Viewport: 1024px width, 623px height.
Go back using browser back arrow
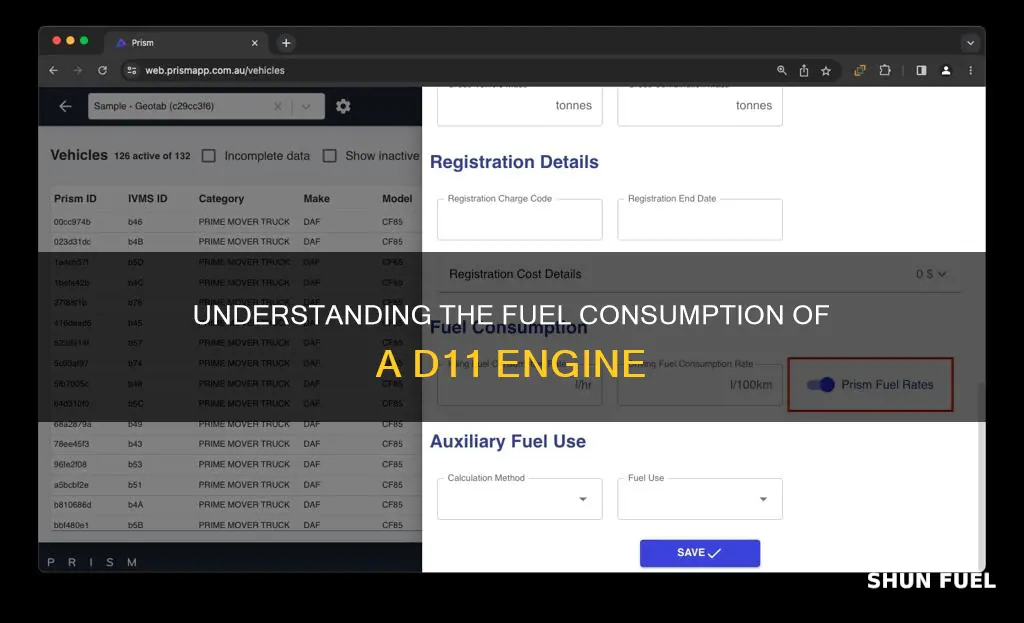[x=54, y=71]
